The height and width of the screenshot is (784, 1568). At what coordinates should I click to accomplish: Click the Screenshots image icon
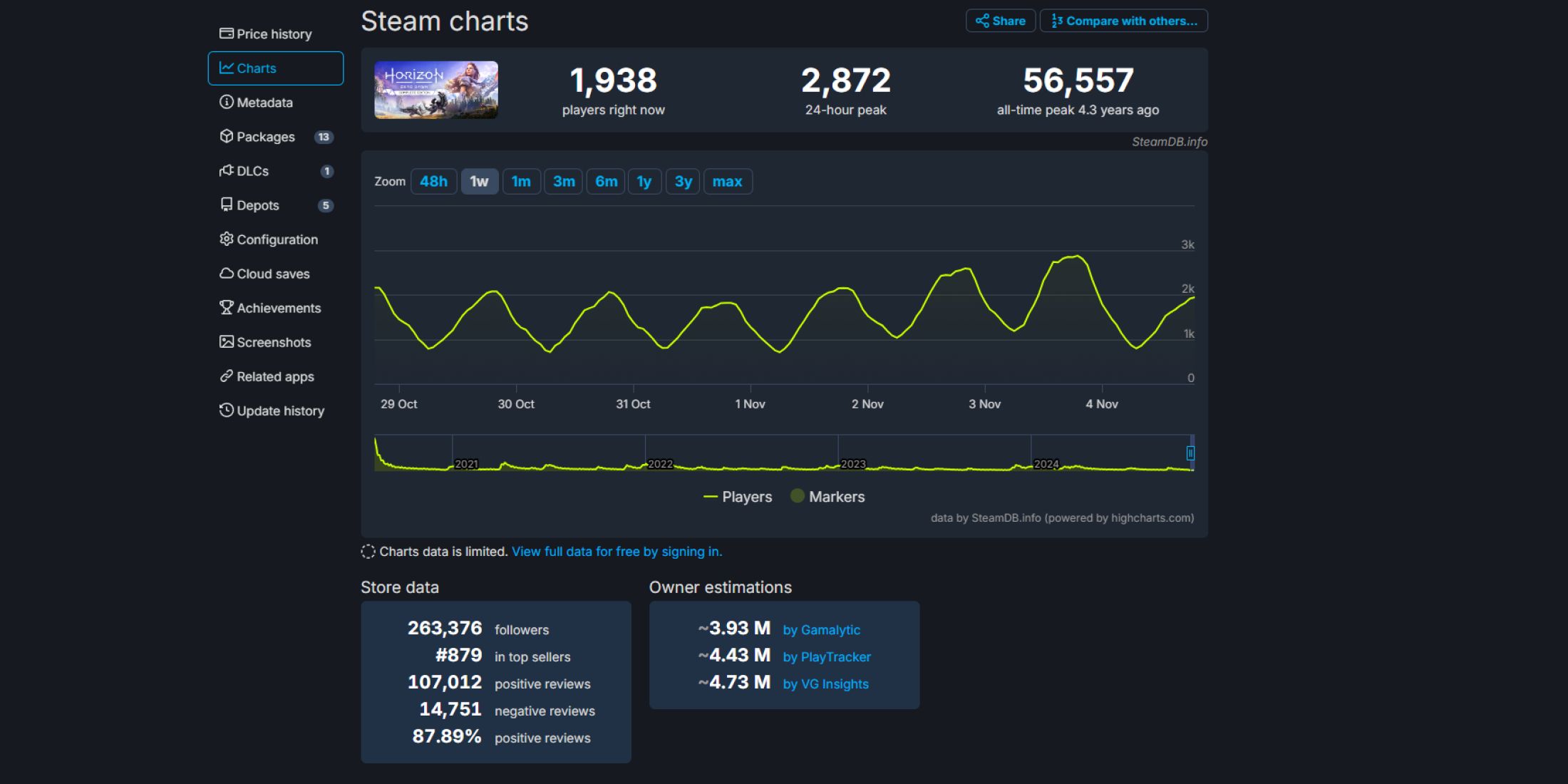pyautogui.click(x=226, y=341)
